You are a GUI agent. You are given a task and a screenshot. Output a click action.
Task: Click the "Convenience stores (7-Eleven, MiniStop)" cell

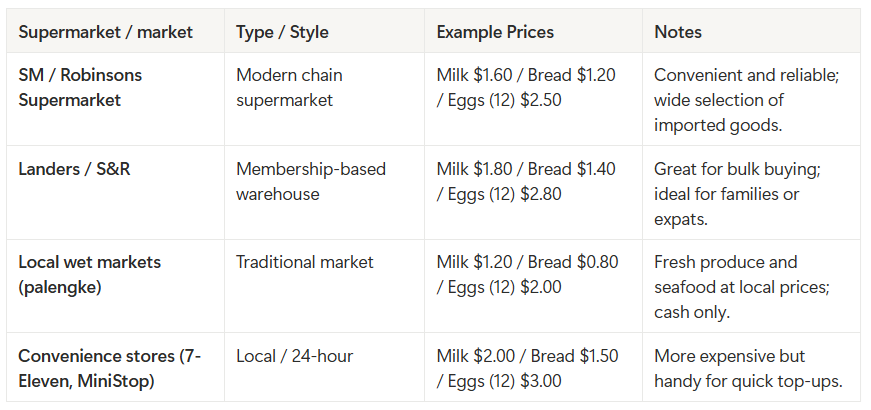[110, 368]
